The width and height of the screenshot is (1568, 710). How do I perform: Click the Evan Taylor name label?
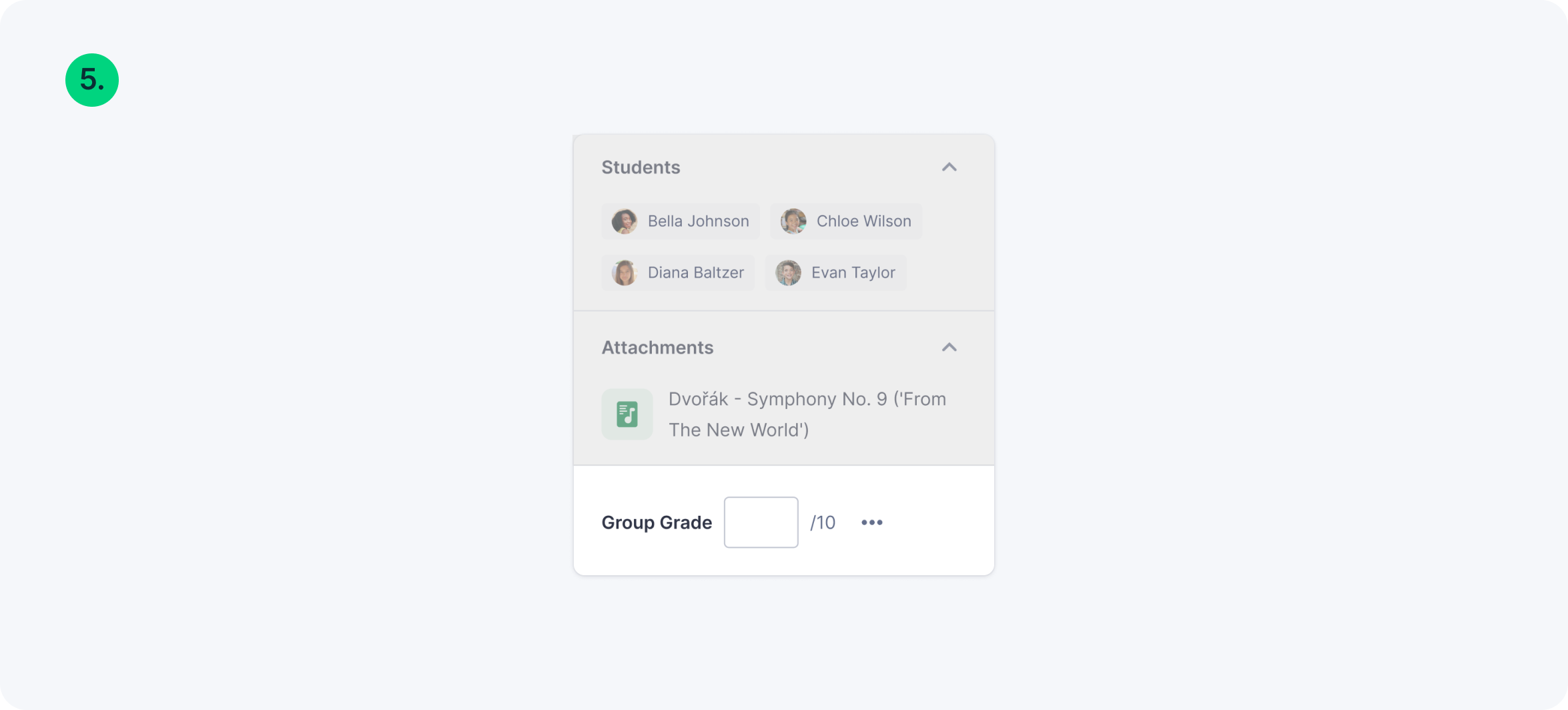click(853, 272)
